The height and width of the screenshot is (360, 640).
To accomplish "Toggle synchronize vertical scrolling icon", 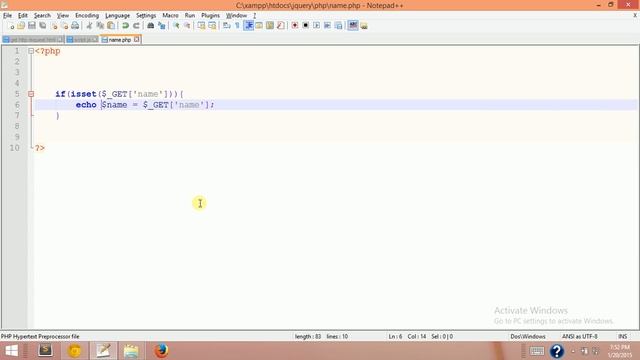I will pyautogui.click(x=201, y=26).
